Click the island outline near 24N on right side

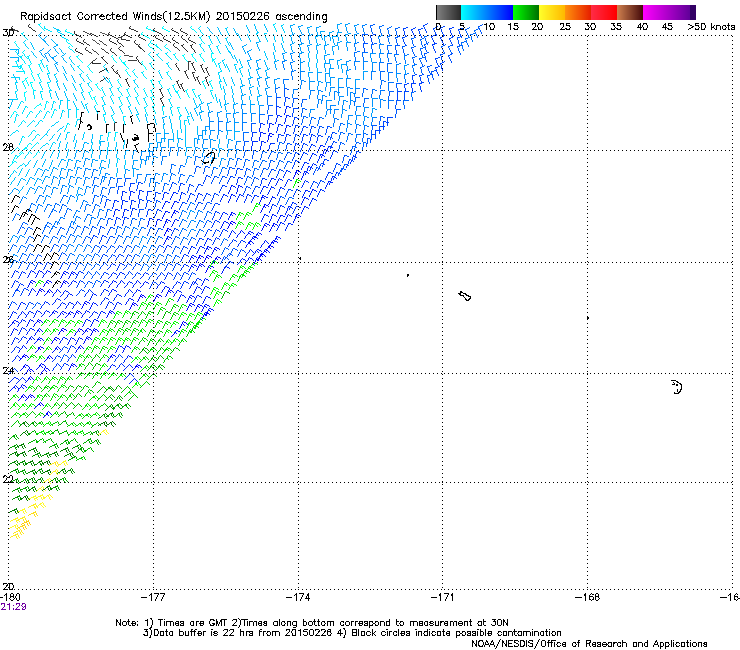(677, 387)
